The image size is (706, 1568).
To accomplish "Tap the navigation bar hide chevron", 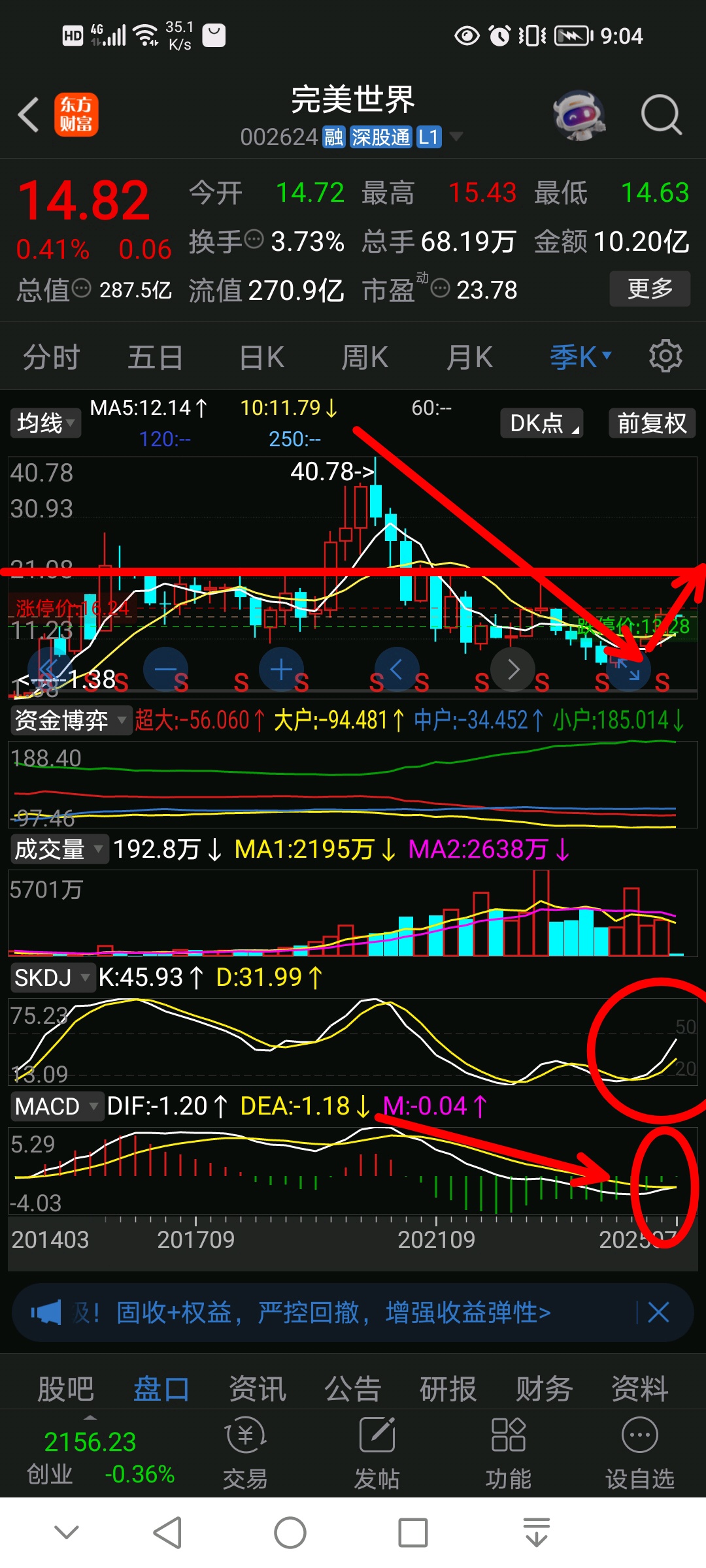I will pos(67,1532).
